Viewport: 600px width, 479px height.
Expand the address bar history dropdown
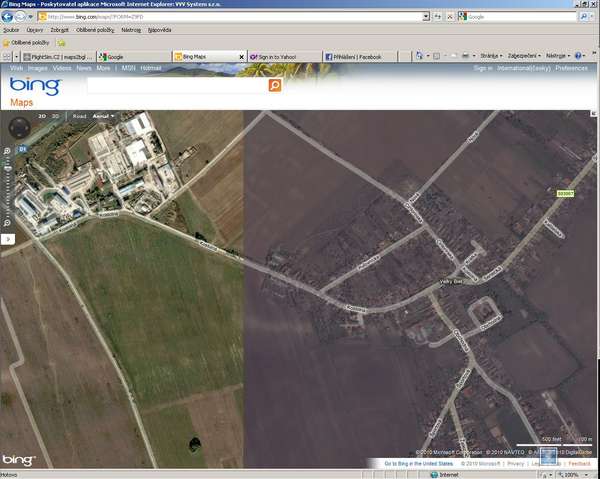pos(426,17)
